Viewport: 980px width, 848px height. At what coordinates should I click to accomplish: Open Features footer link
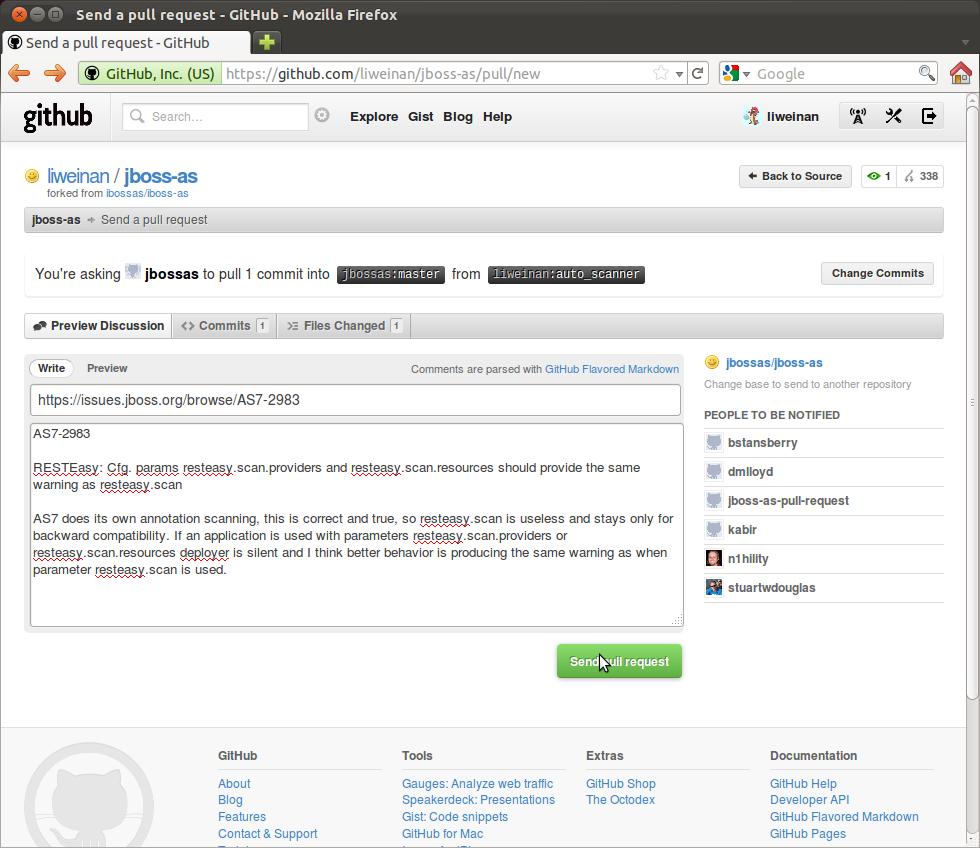[x=242, y=817]
